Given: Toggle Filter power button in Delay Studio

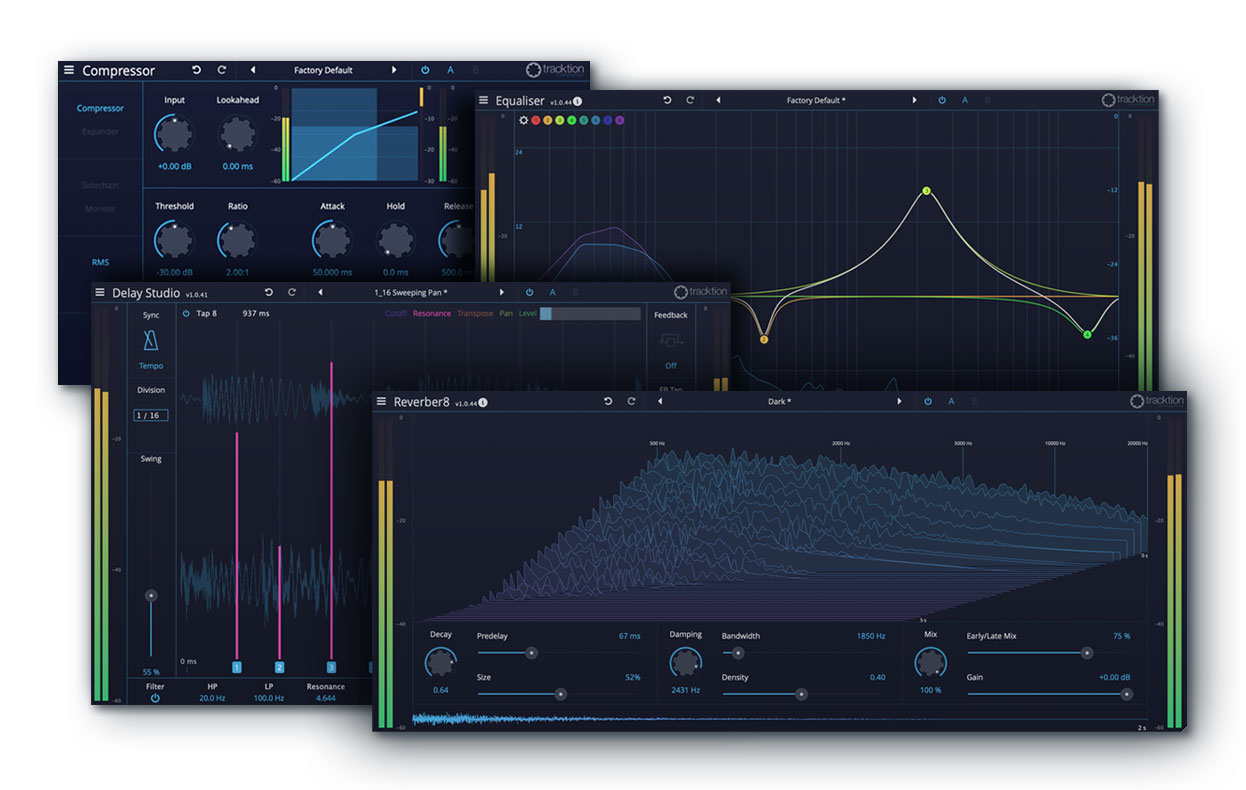Looking at the screenshot, I should tap(155, 698).
